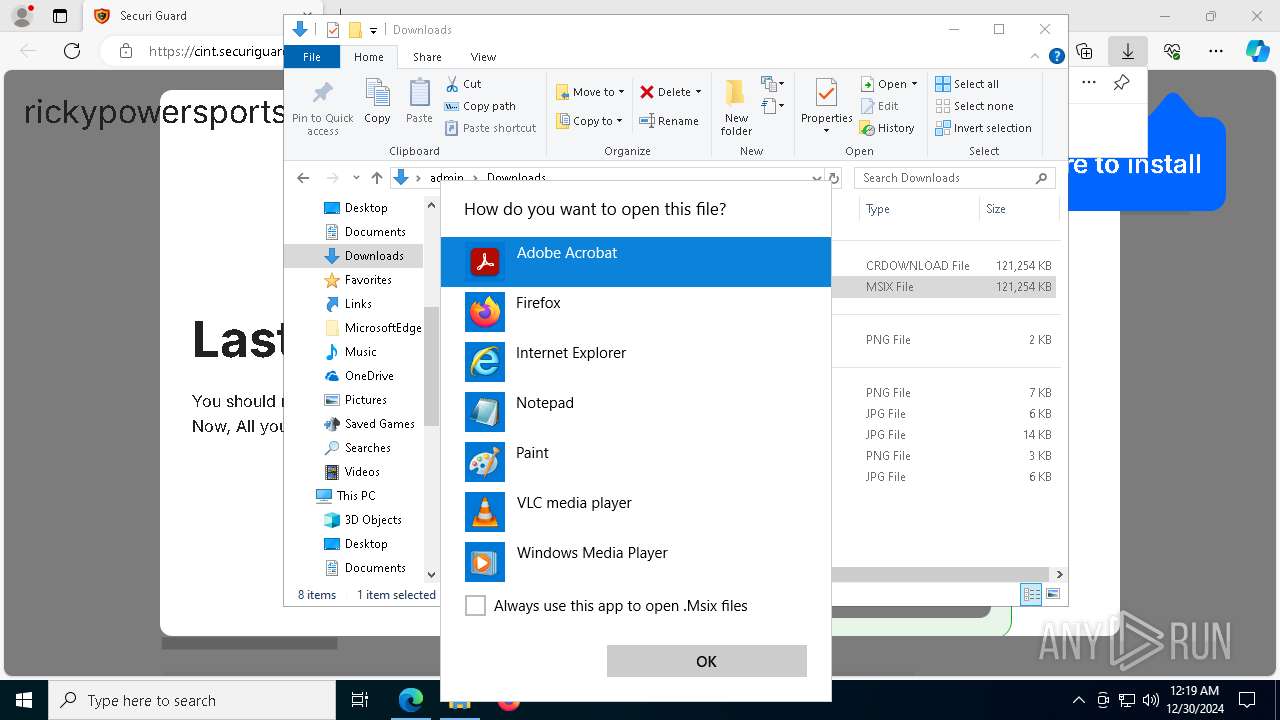Sort by the Type column header

[x=919, y=209]
